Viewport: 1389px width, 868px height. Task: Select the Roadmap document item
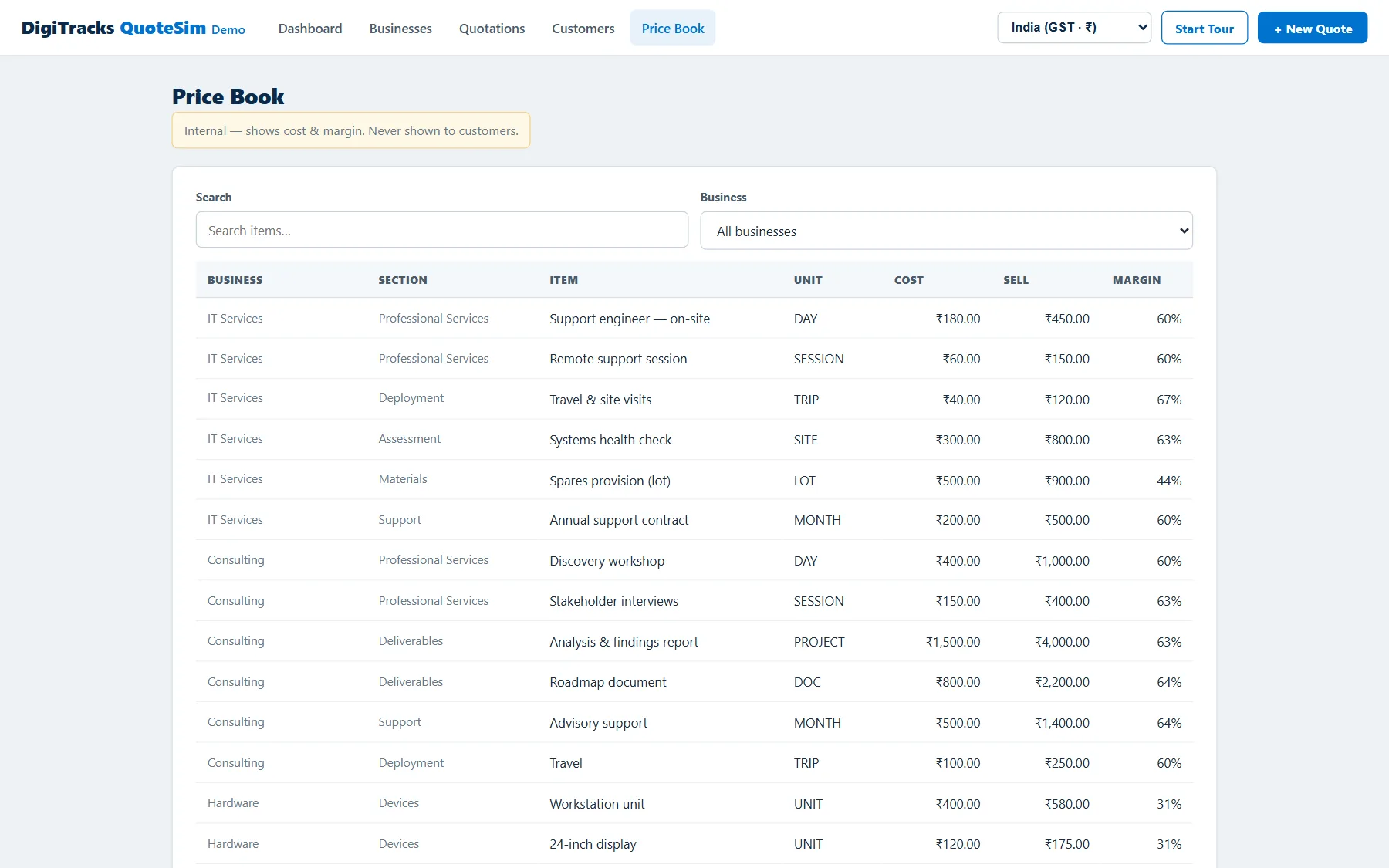pos(608,682)
